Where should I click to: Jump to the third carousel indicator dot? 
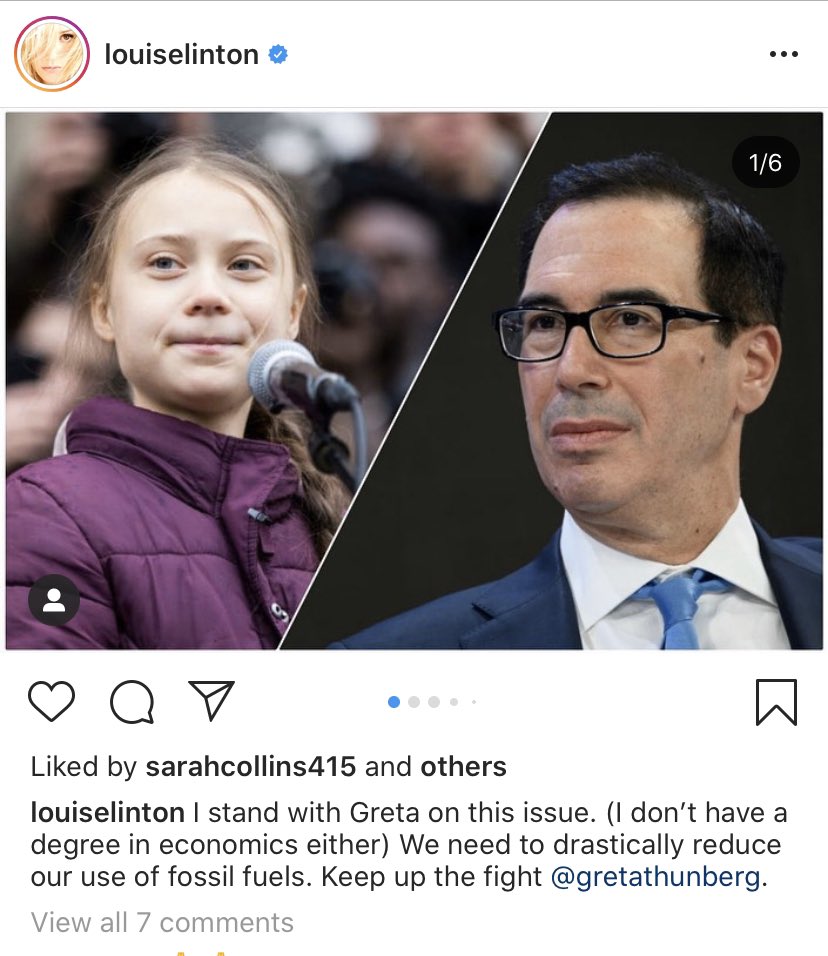(x=434, y=702)
